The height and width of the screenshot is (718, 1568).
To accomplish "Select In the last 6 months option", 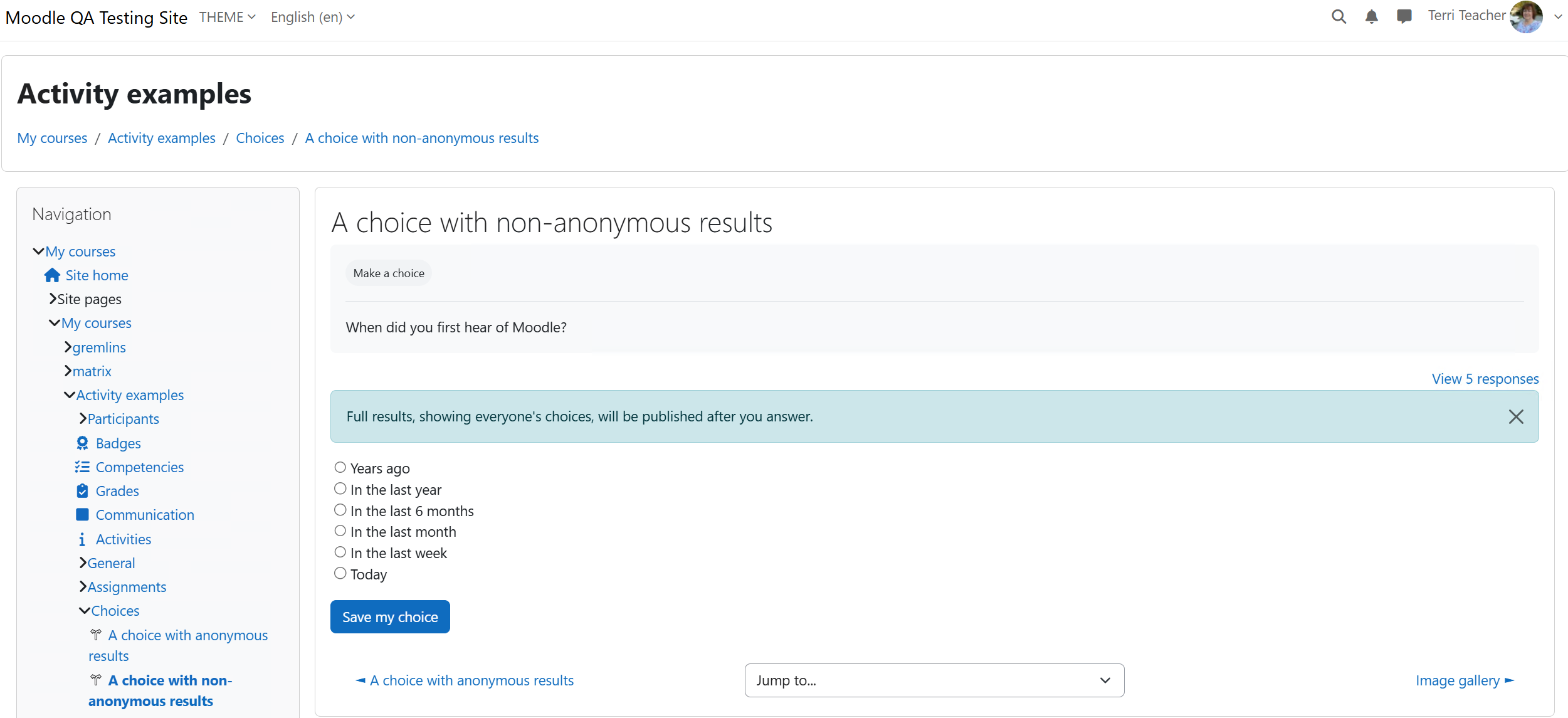I will coord(340,510).
